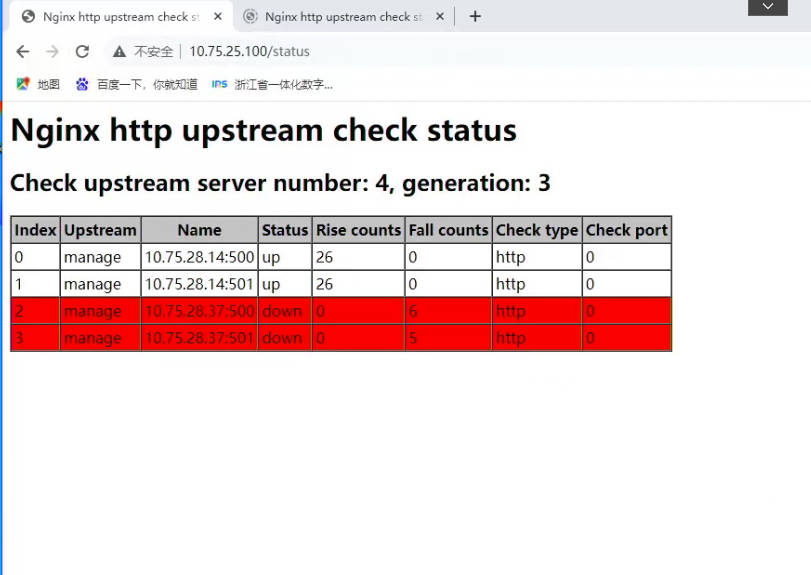
Task: Click the Nginx http upstream check status heading
Action: [x=264, y=130]
